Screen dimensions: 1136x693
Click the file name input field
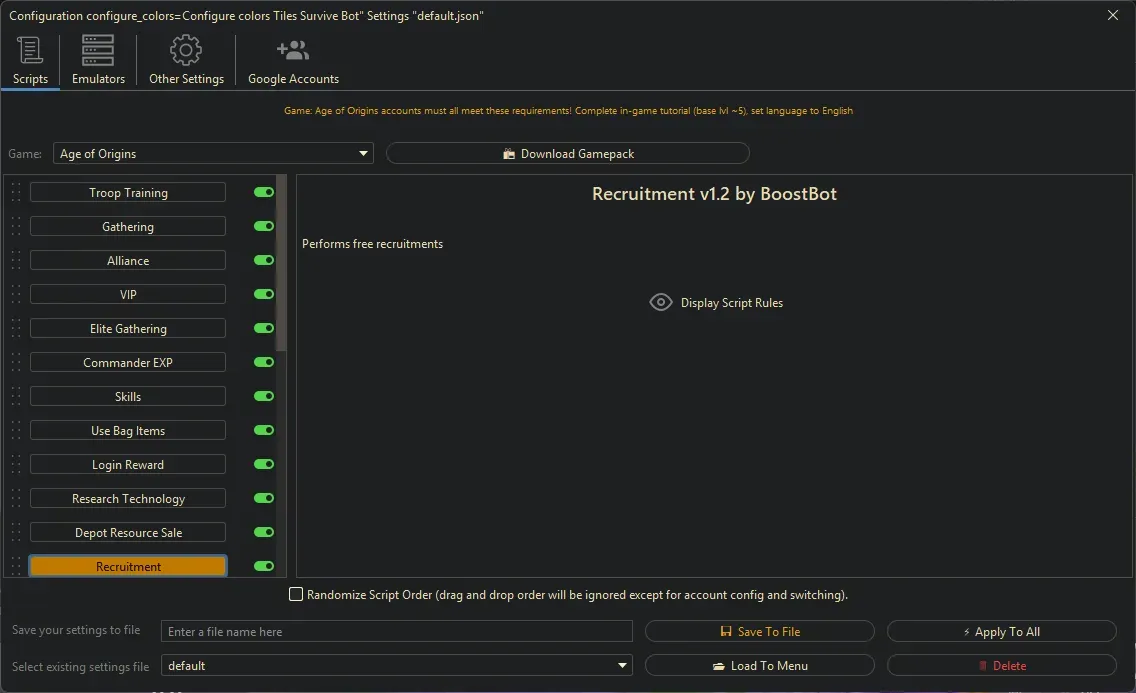[x=396, y=630]
